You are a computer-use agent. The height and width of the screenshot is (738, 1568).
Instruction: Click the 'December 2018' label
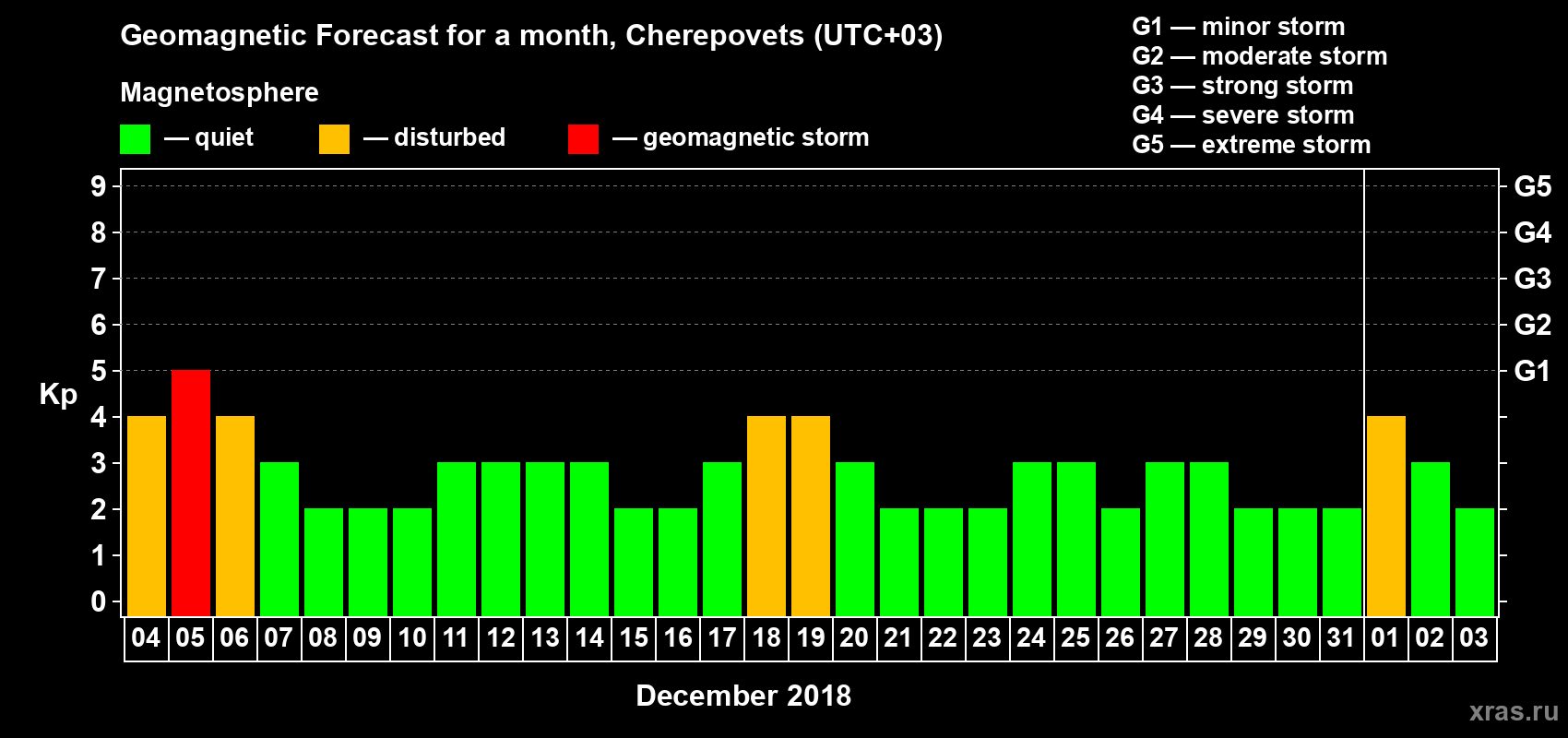click(x=743, y=696)
